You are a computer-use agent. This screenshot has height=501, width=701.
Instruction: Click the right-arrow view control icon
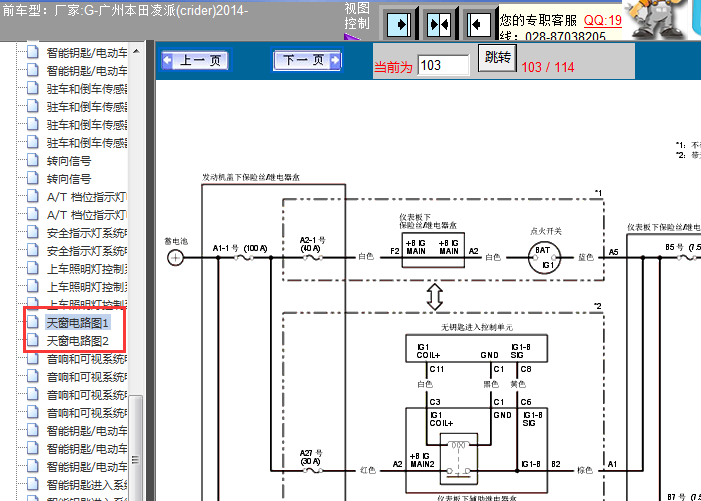click(399, 24)
